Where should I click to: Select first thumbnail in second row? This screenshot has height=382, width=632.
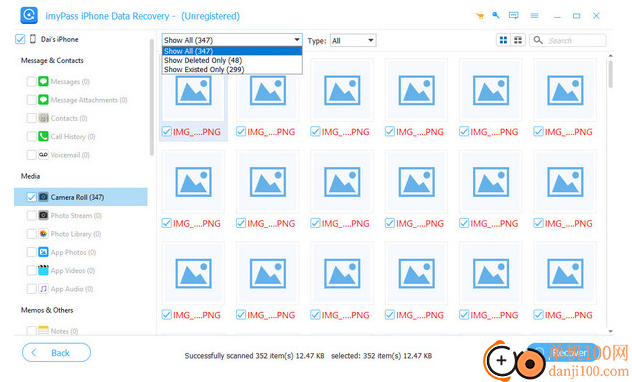193,182
